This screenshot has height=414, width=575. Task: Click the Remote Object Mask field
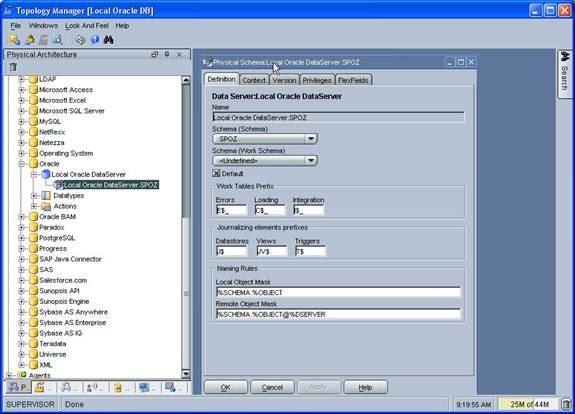(x=338, y=314)
